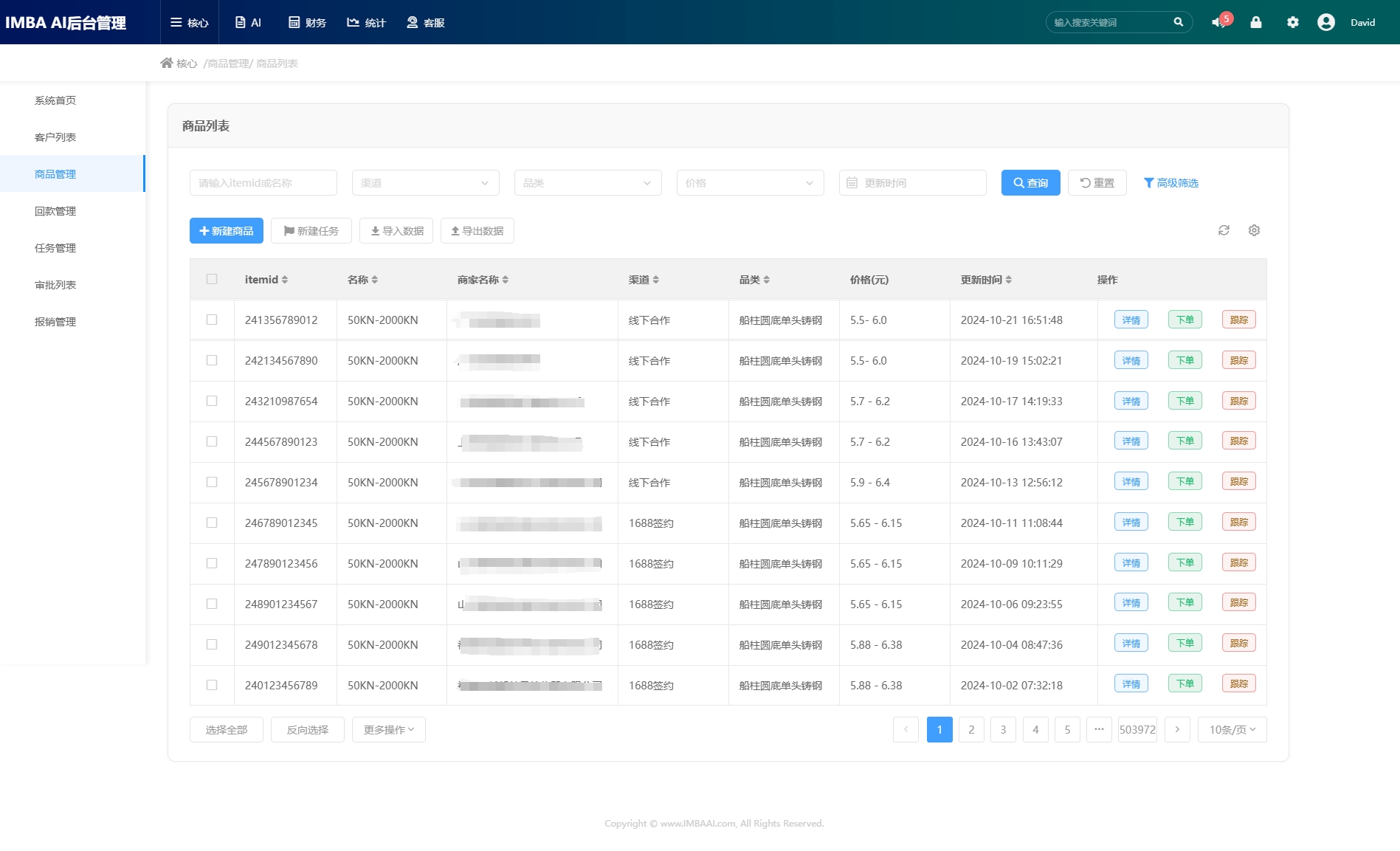The height and width of the screenshot is (851, 1400).
Task: Sort by 名称 column arrows
Action: click(375, 280)
